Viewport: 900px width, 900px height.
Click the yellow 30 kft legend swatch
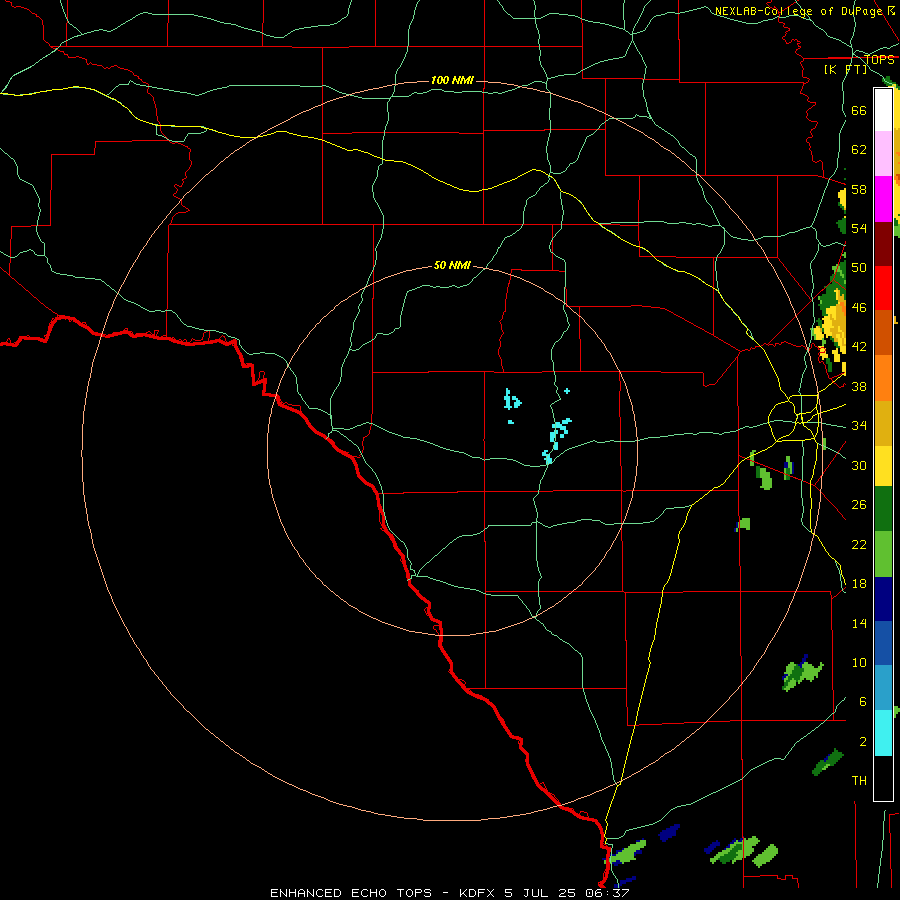[x=883, y=466]
